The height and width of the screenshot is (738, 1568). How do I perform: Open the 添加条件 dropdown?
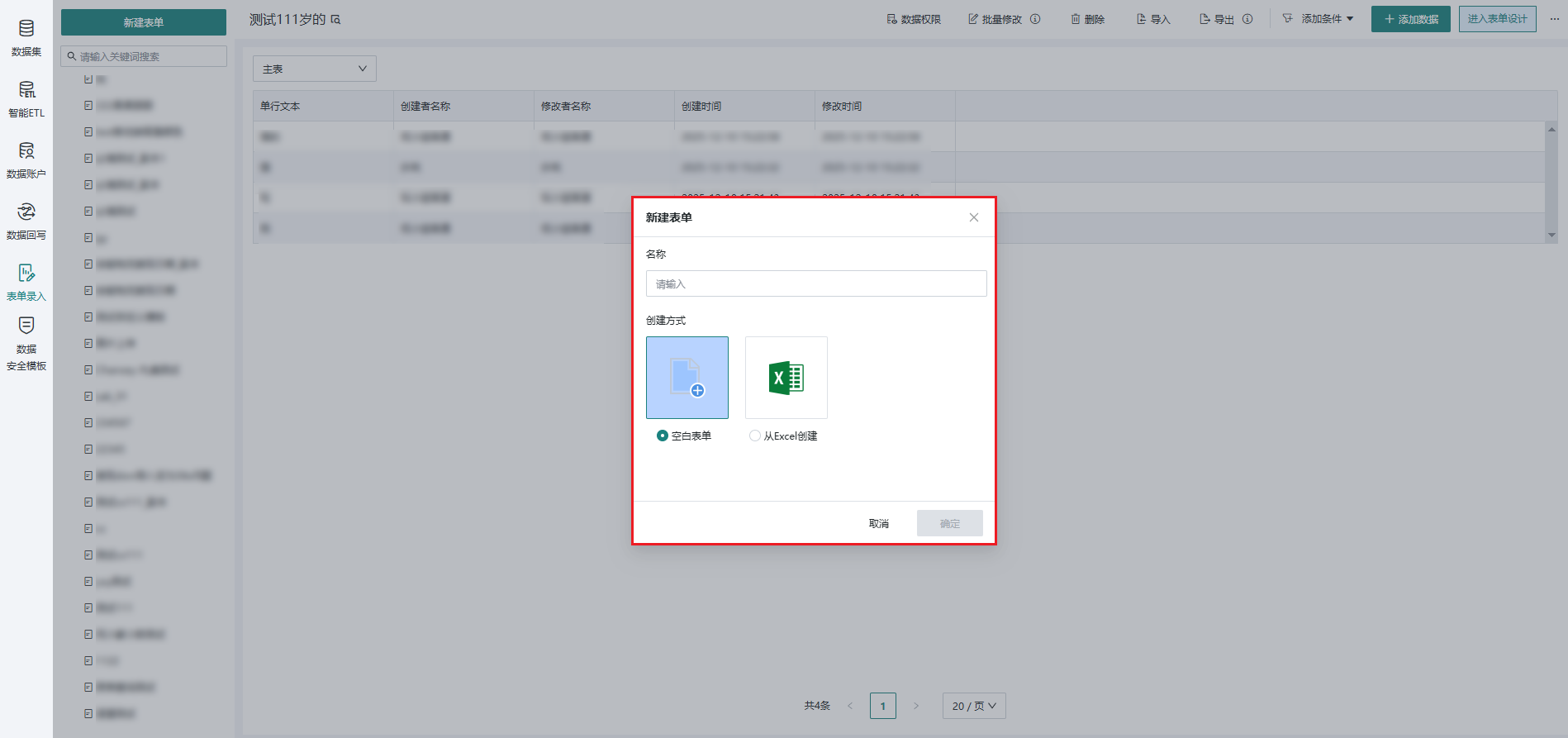[x=1319, y=19]
